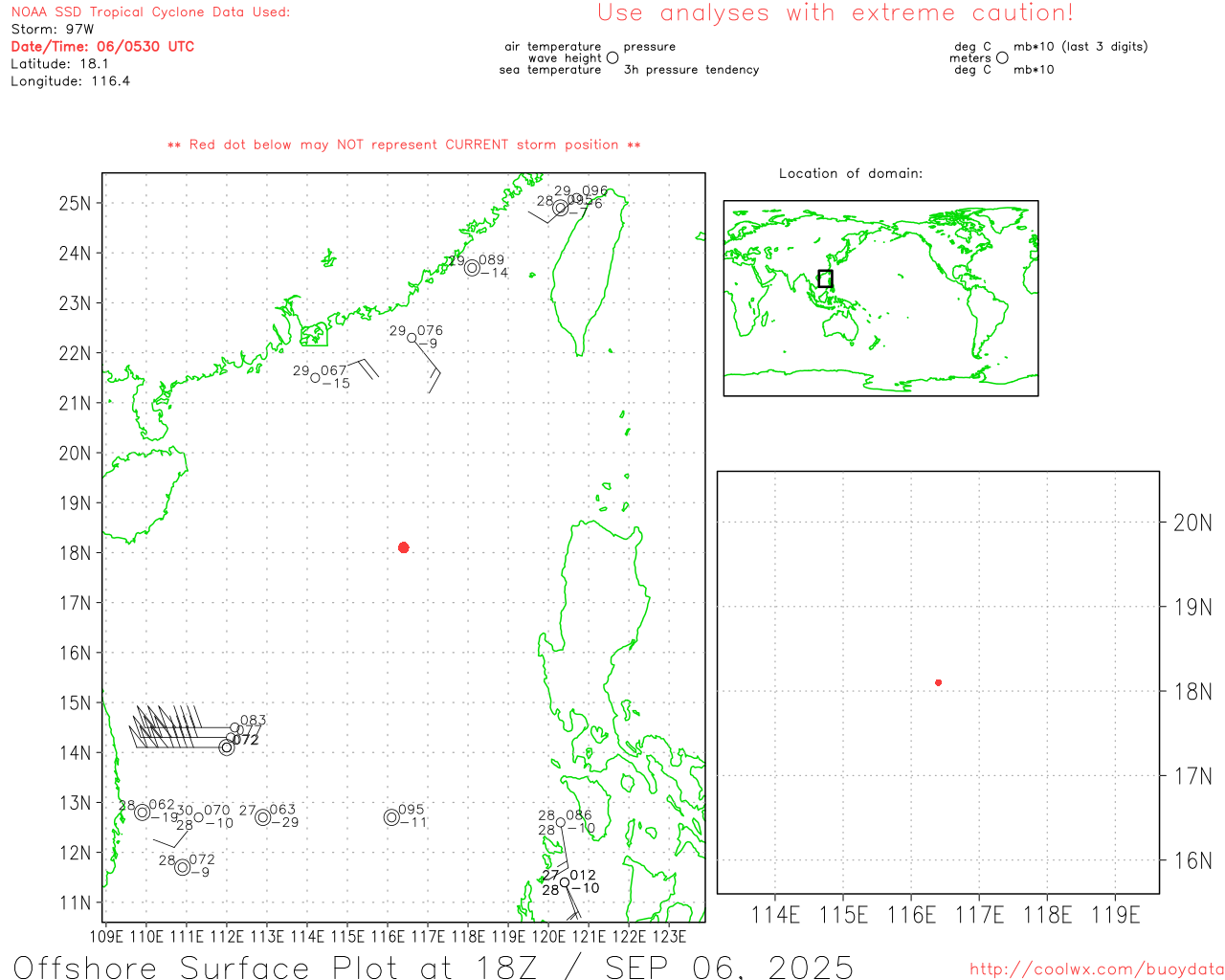Click Date/Time: 06/0530 UTC text
The width and height of the screenshot is (1225, 980).
[102, 46]
